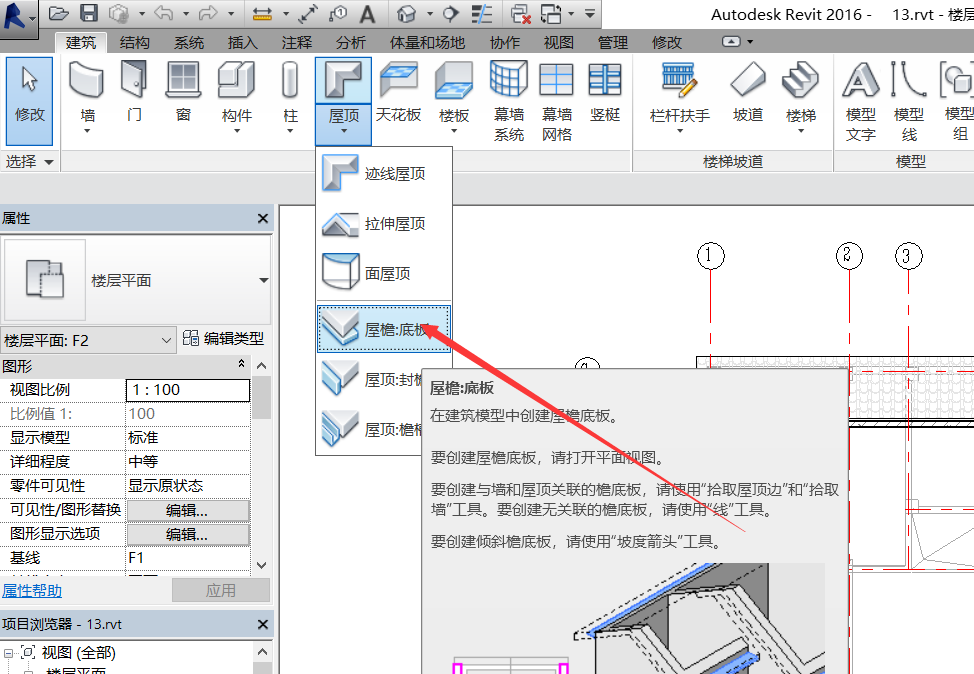Screen dimensions: 974x674
Task: Collapse the Graphics (图形) properties section
Action: 241,365
